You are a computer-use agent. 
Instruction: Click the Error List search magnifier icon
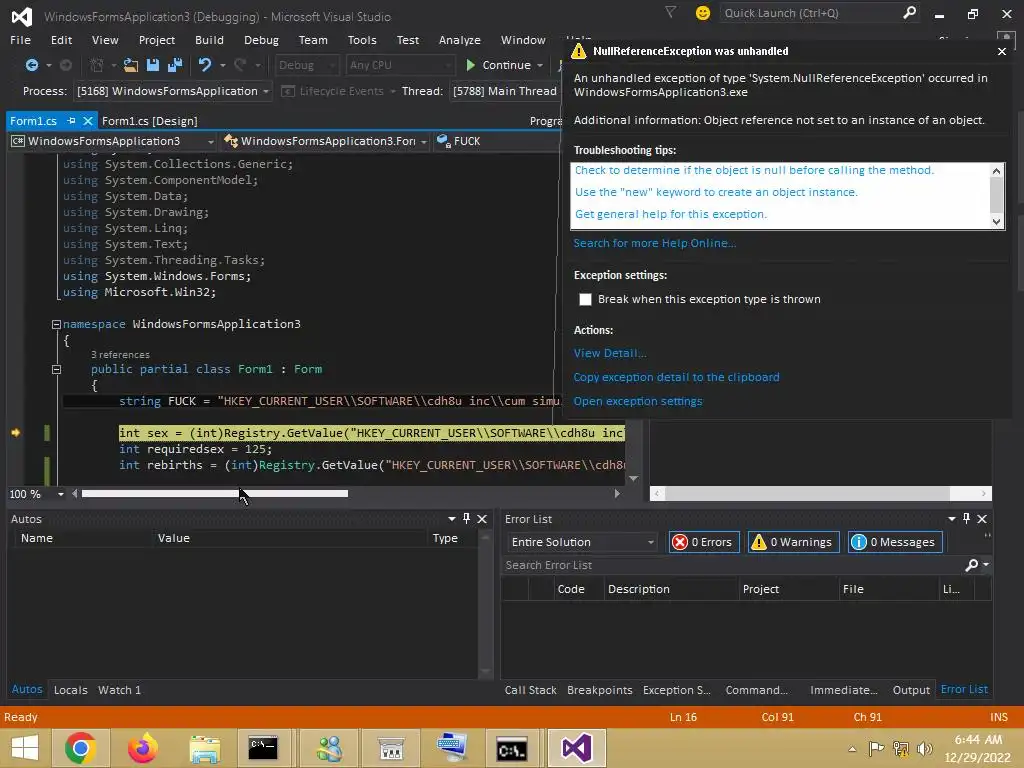[972, 565]
